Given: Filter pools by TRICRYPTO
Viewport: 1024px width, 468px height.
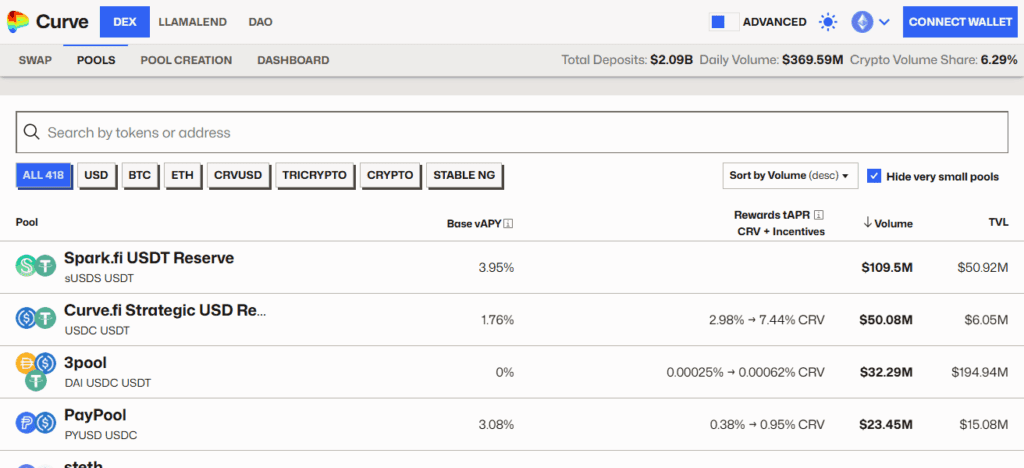Looking at the screenshot, I should pos(315,176).
